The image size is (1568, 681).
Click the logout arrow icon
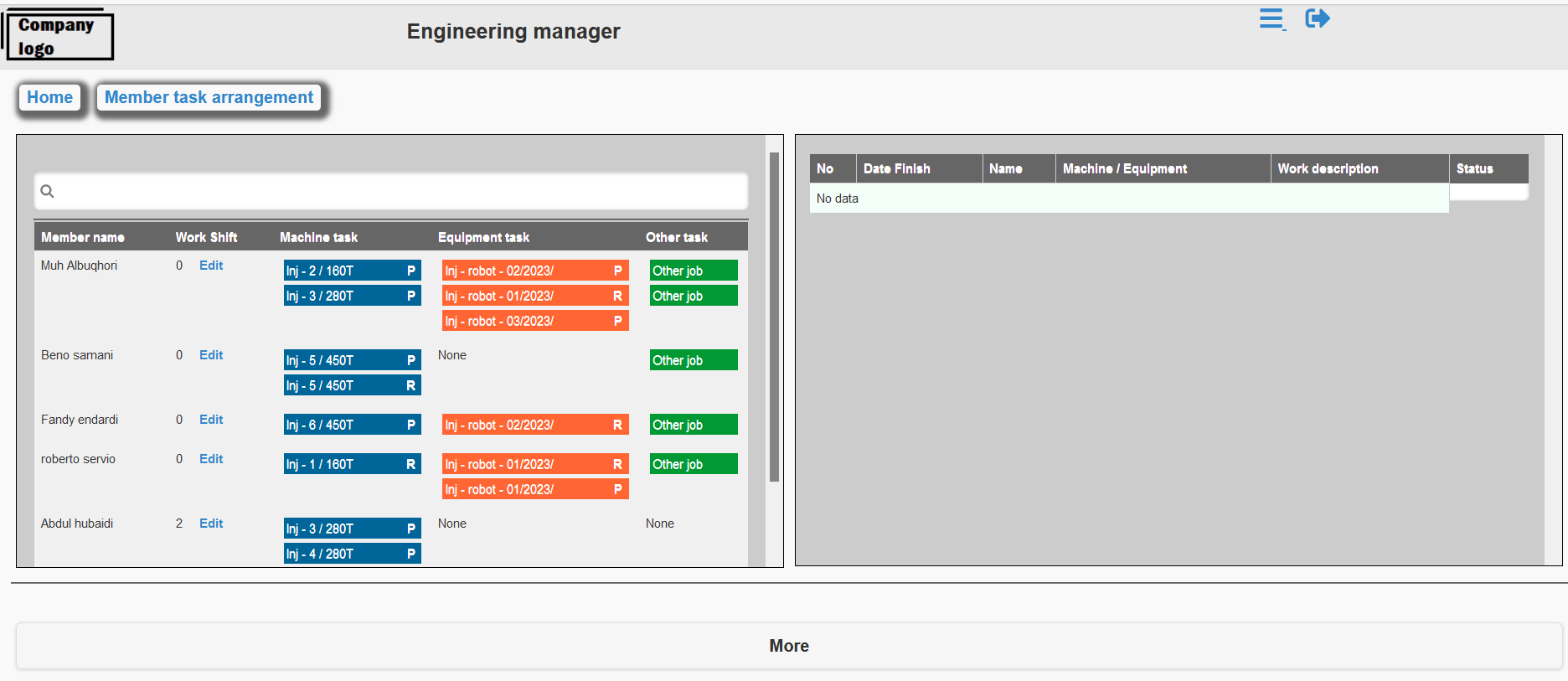click(1317, 18)
